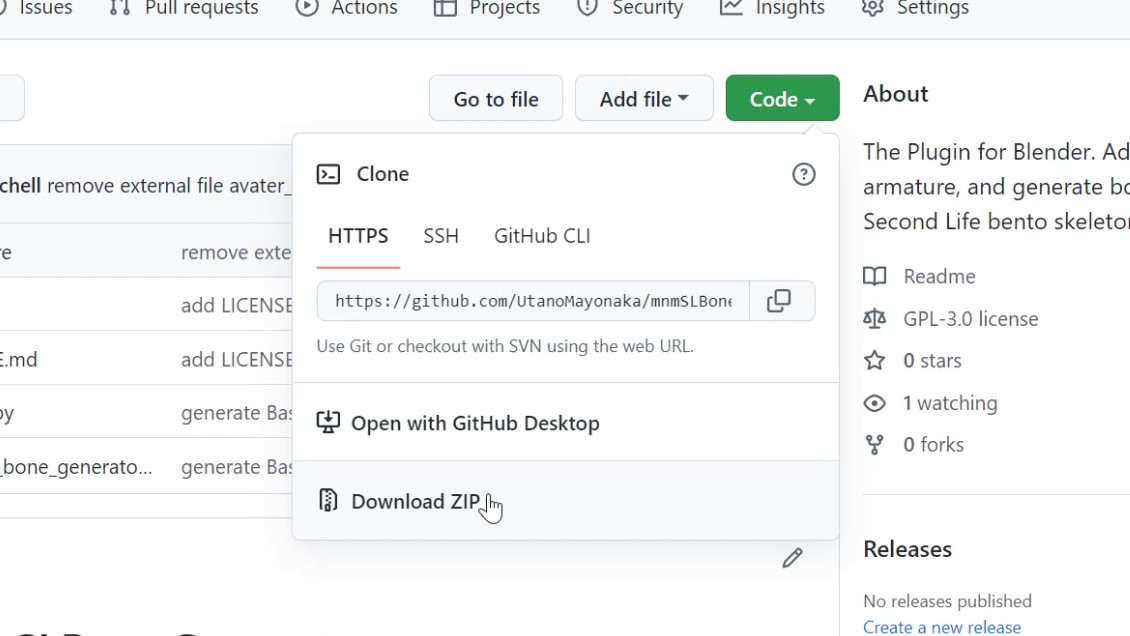
Task: Open the Settings tab
Action: [x=915, y=8]
